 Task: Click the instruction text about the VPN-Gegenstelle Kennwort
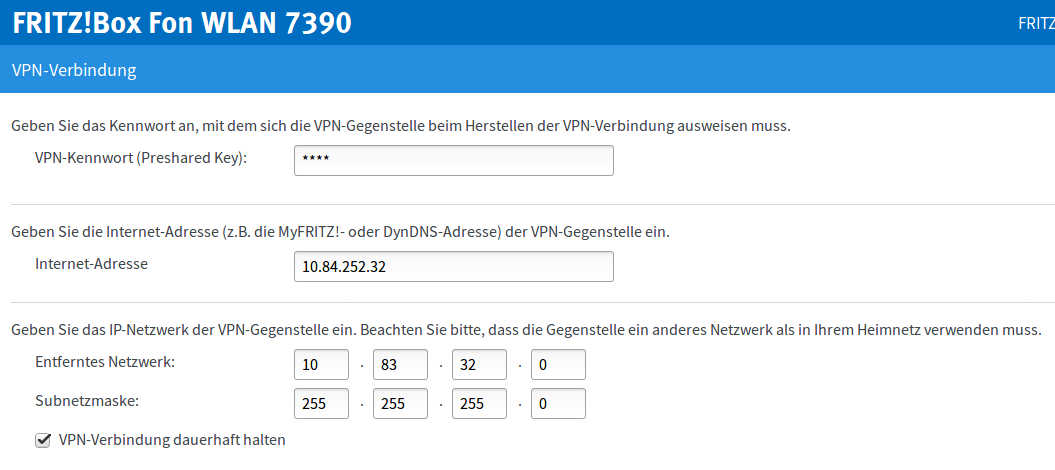(x=400, y=127)
